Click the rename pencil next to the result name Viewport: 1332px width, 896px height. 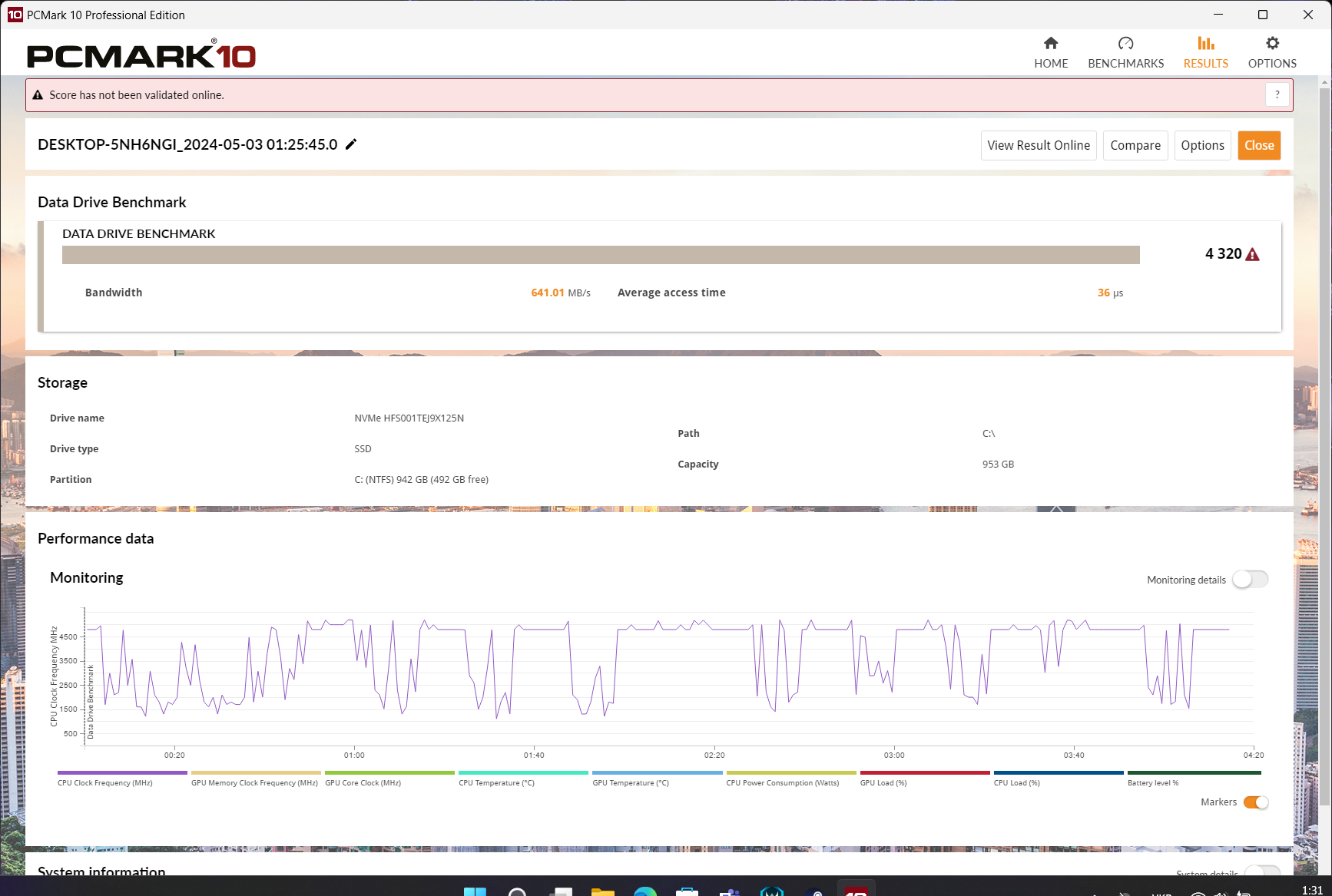pos(351,144)
